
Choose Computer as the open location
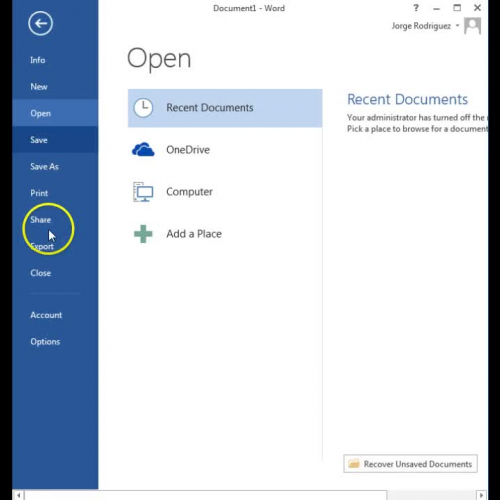click(225, 192)
